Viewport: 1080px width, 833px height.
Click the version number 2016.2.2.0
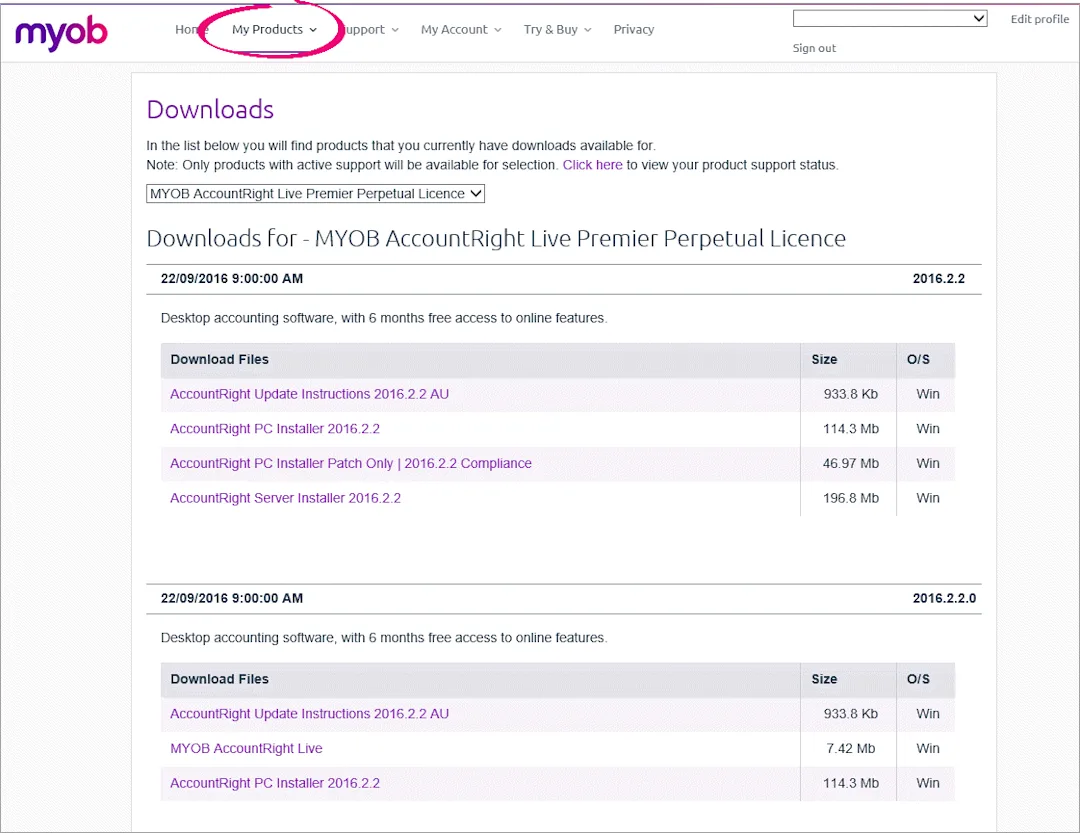944,598
